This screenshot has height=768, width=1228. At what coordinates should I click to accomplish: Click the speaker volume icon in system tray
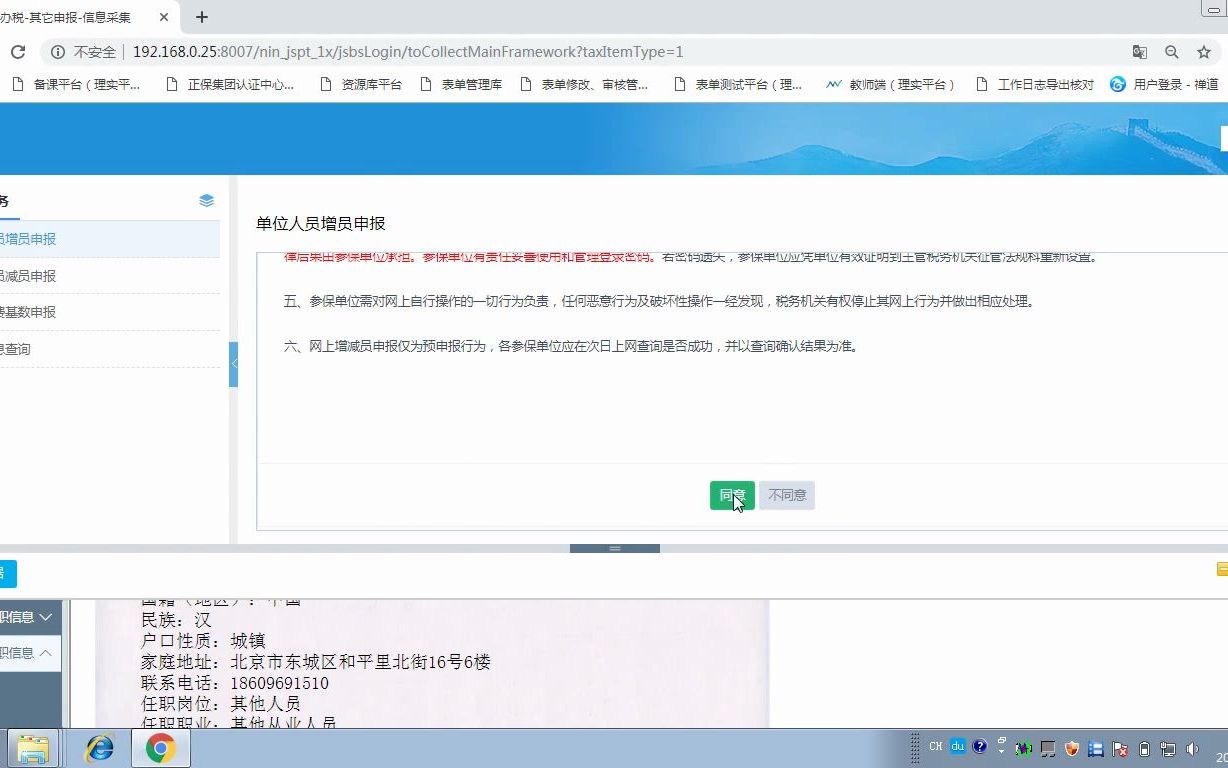pyautogui.click(x=1192, y=747)
